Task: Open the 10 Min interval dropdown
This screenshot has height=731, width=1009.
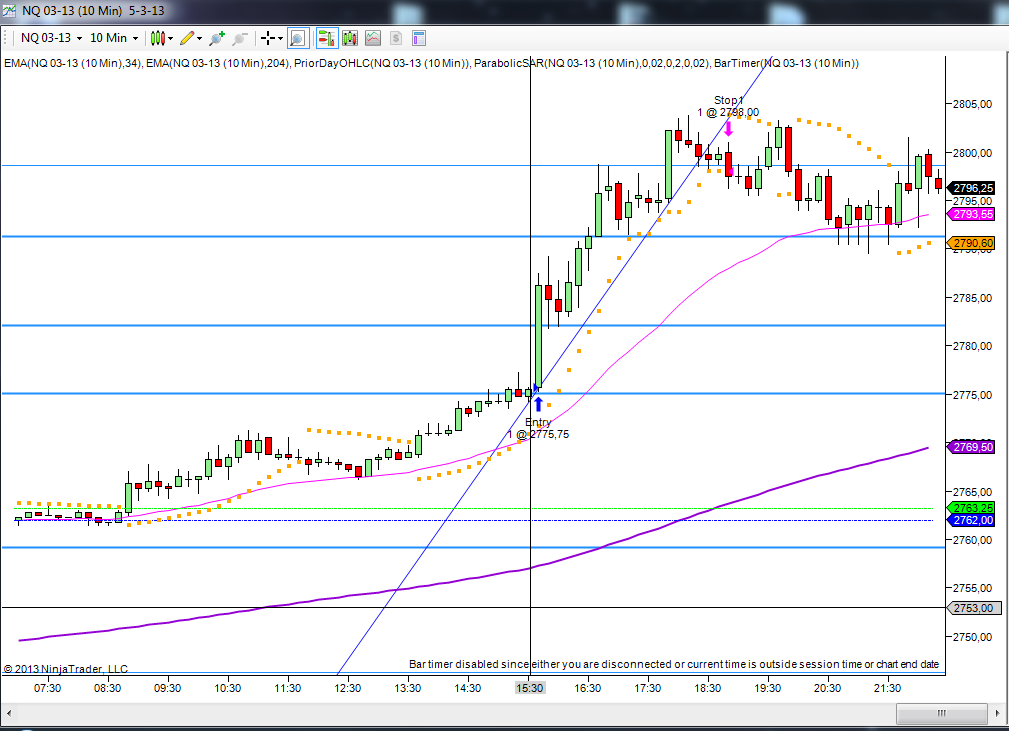Action: click(x=114, y=38)
